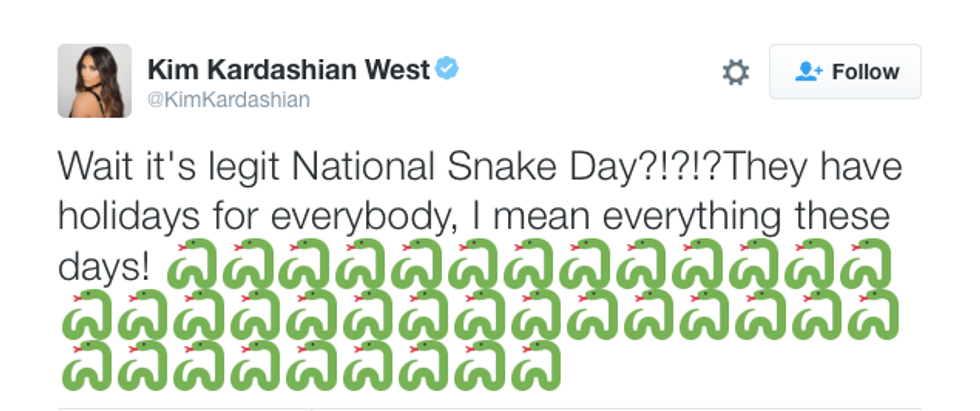Click the word "legit" in the tweet

coord(233,166)
